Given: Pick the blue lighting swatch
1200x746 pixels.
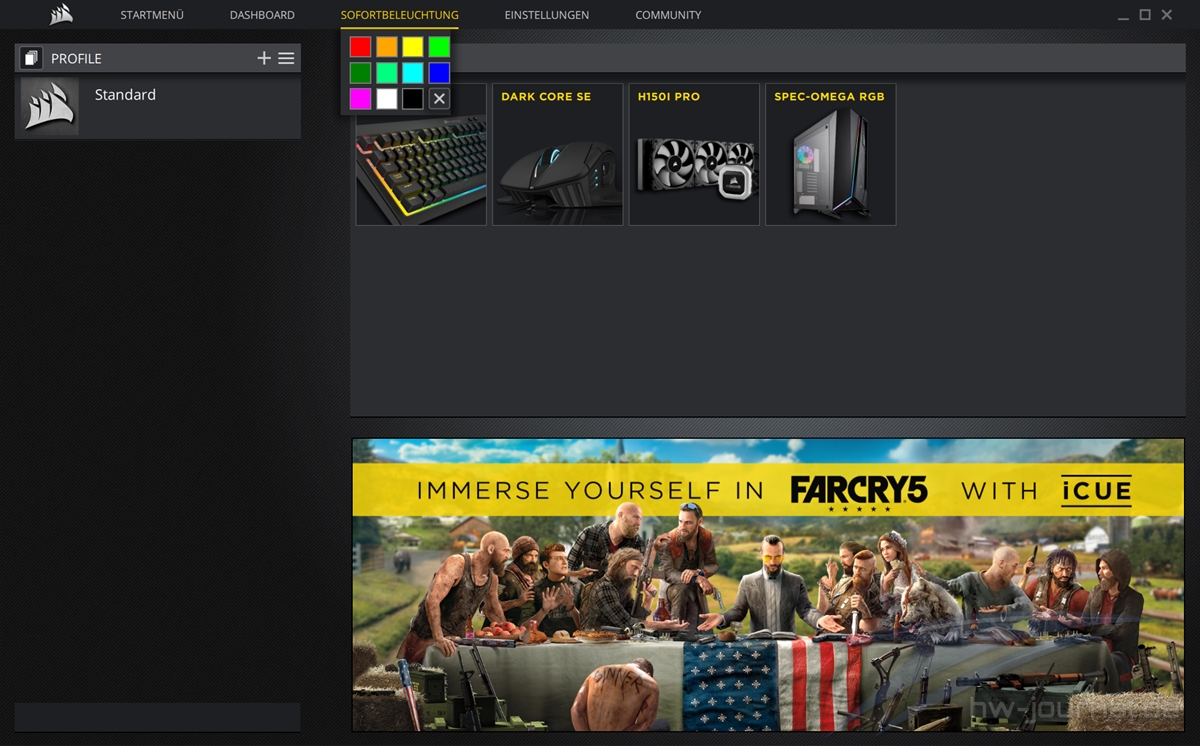Looking at the screenshot, I should (x=439, y=72).
